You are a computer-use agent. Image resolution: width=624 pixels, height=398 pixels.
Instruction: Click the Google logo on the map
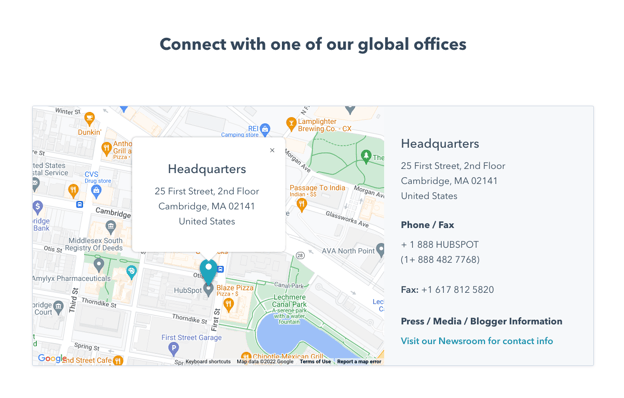point(51,358)
